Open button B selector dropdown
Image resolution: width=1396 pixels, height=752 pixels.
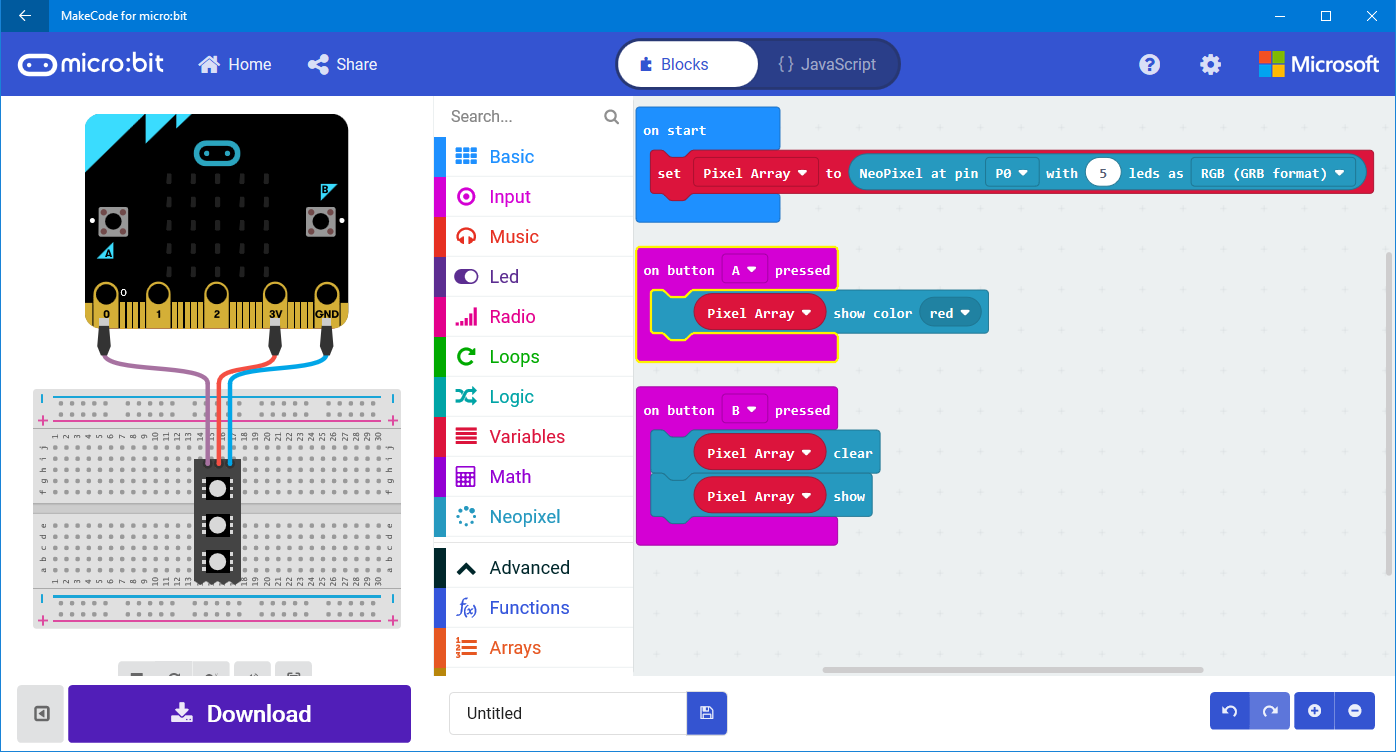point(745,410)
